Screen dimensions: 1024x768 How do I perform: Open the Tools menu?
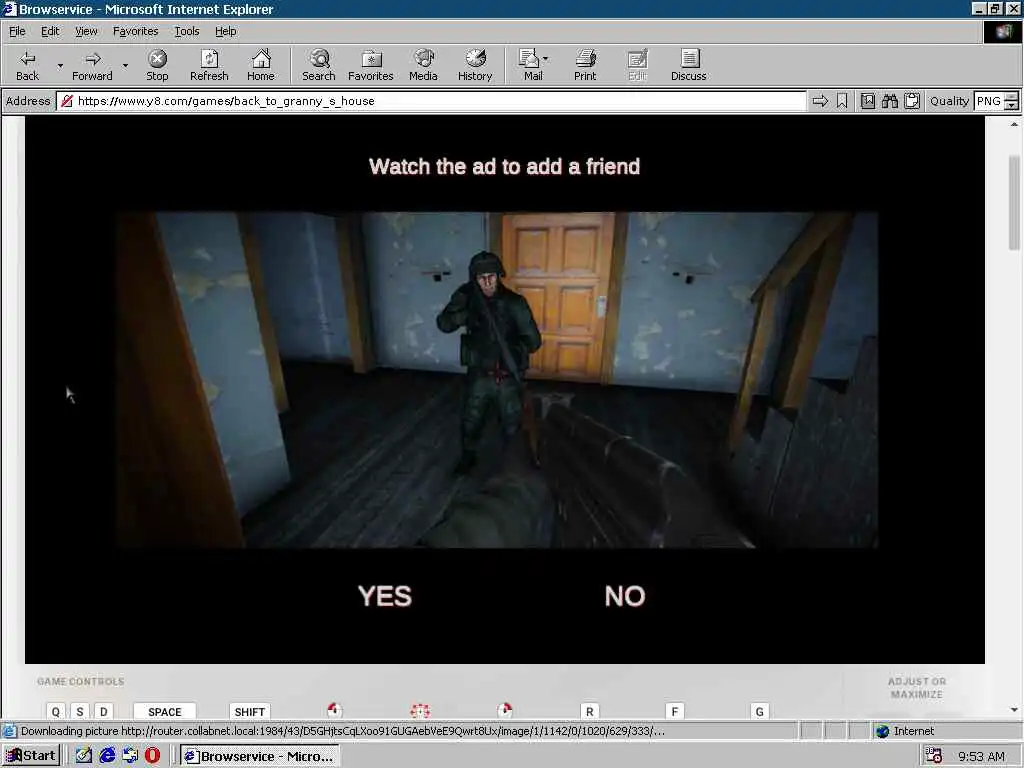(187, 31)
